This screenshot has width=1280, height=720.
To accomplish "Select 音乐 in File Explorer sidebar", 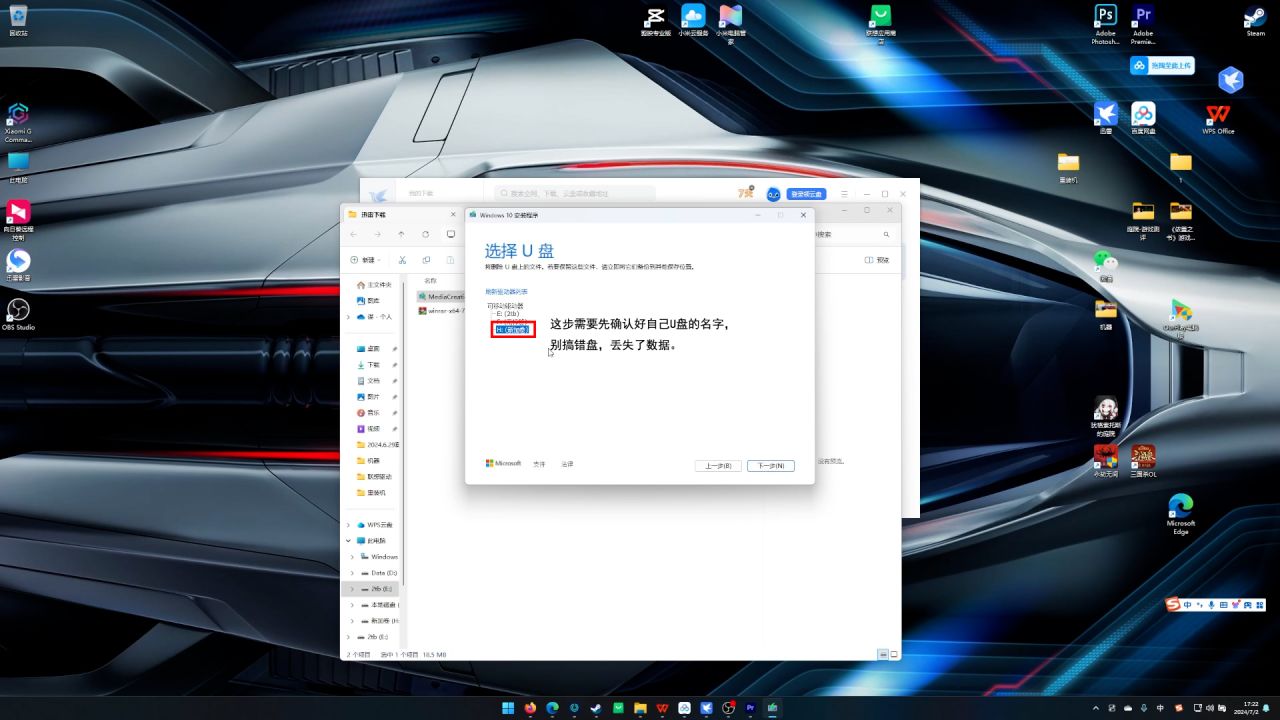I will [368, 413].
